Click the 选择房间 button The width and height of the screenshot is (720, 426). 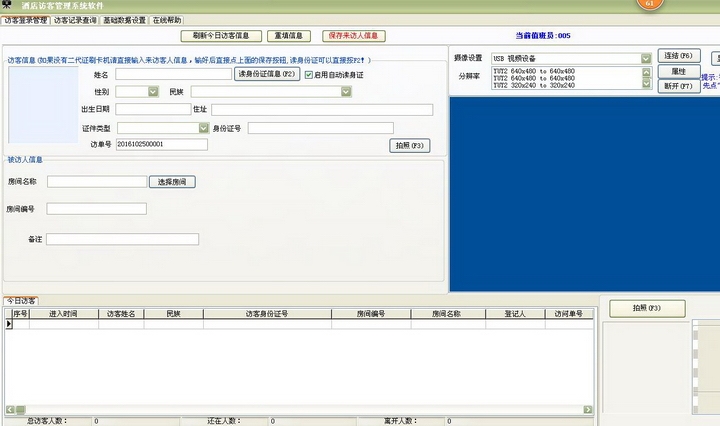pos(172,182)
